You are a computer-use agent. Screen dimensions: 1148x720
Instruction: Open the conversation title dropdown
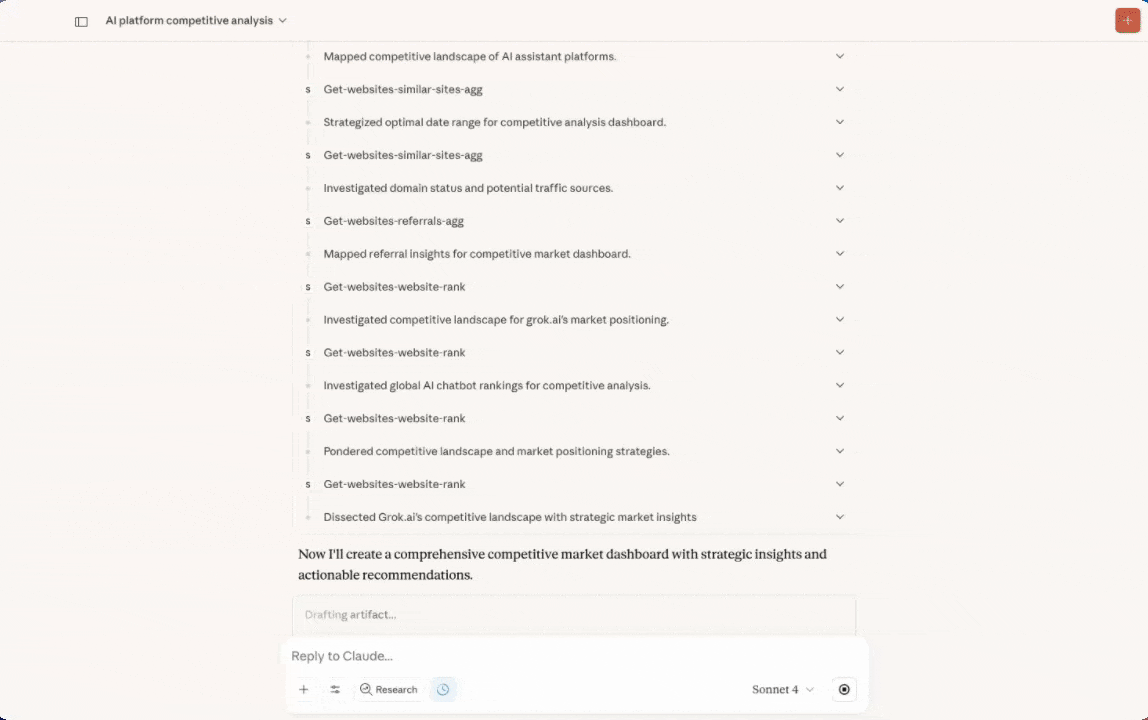[196, 20]
